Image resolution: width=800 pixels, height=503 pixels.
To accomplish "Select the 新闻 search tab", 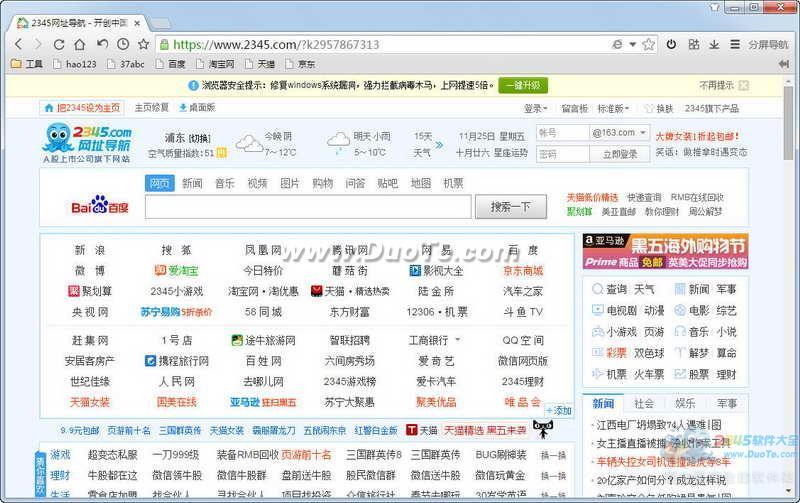I will pyautogui.click(x=192, y=183).
